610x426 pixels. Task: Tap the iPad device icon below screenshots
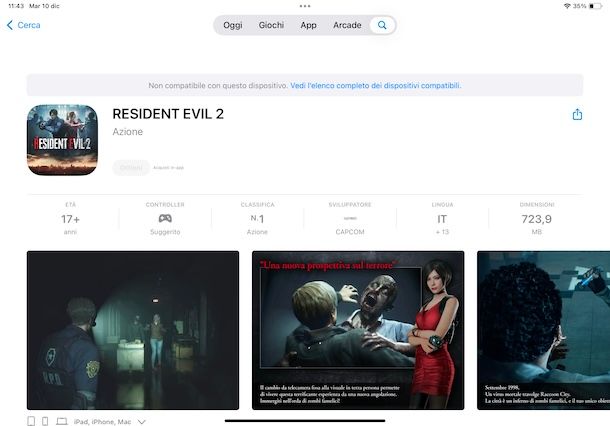click(x=31, y=421)
